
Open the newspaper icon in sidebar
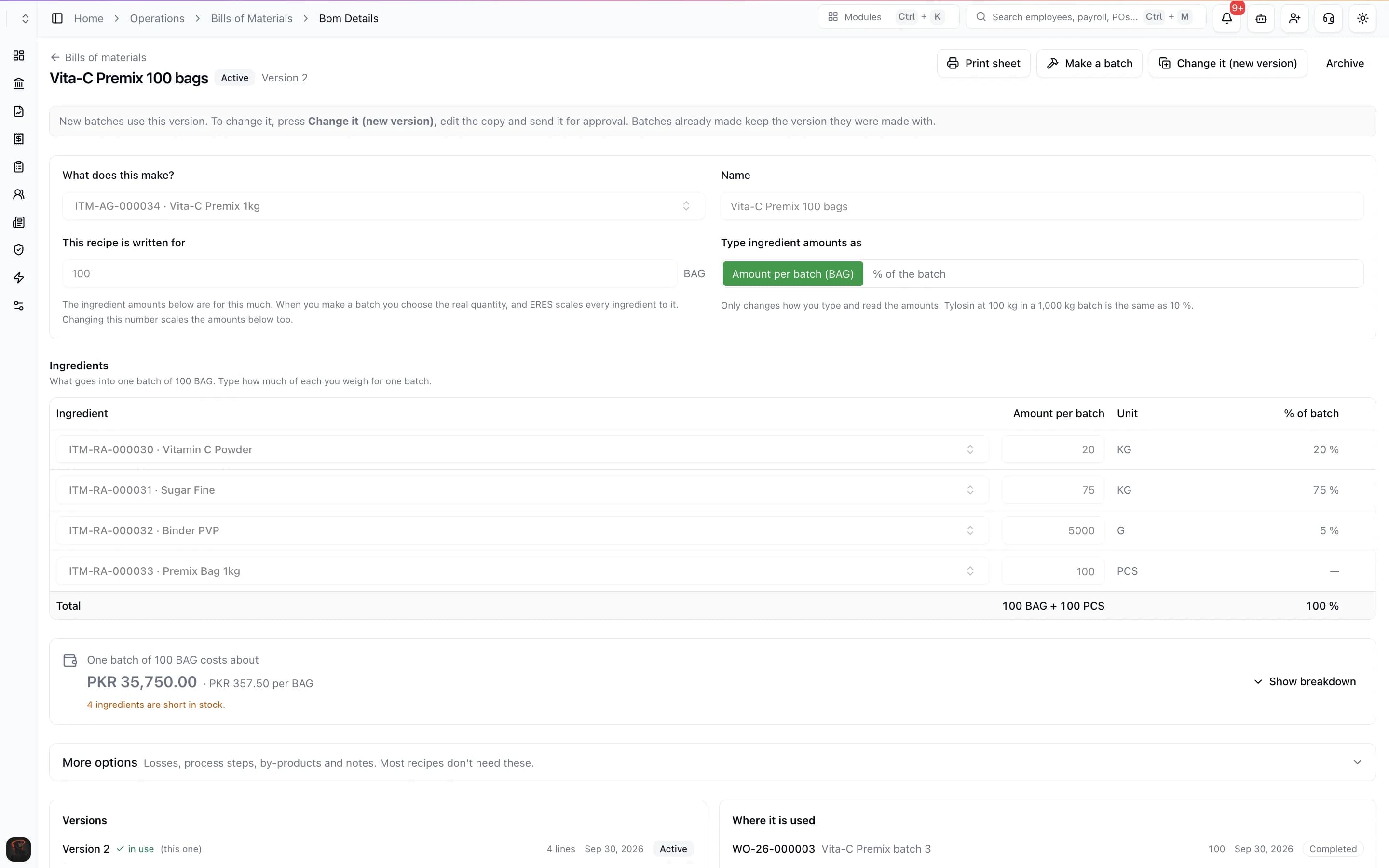18,222
